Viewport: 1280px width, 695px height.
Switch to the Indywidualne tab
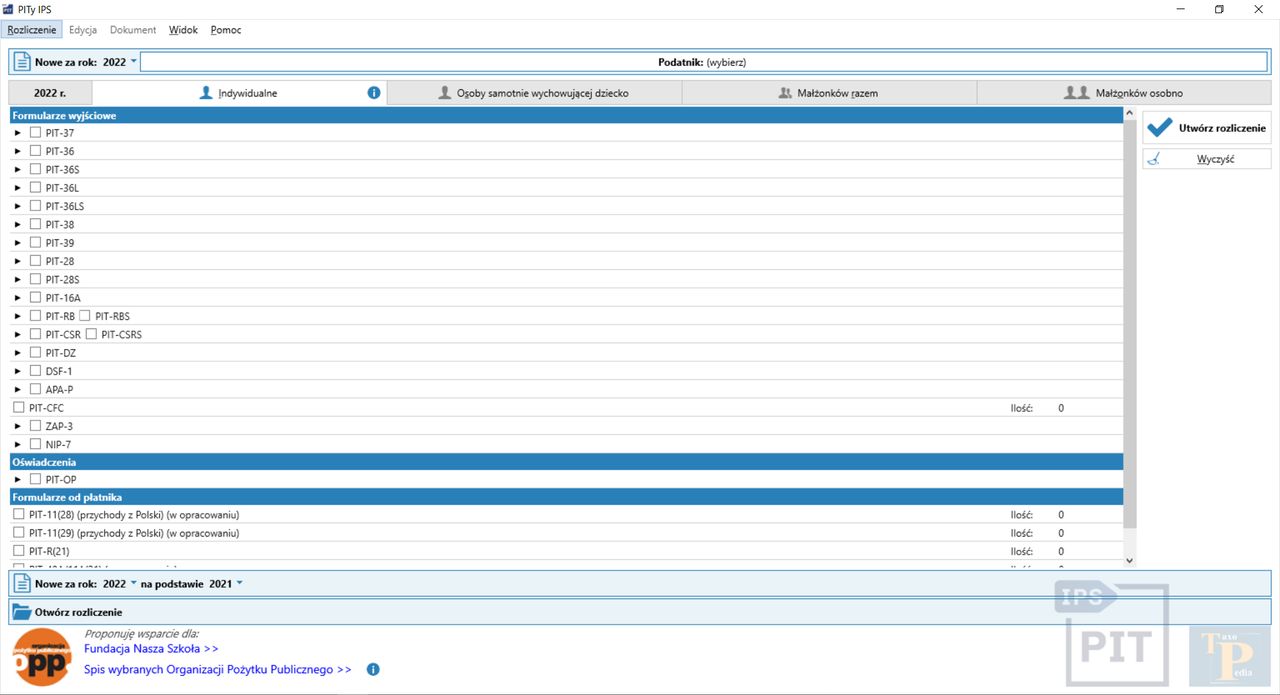click(x=239, y=93)
